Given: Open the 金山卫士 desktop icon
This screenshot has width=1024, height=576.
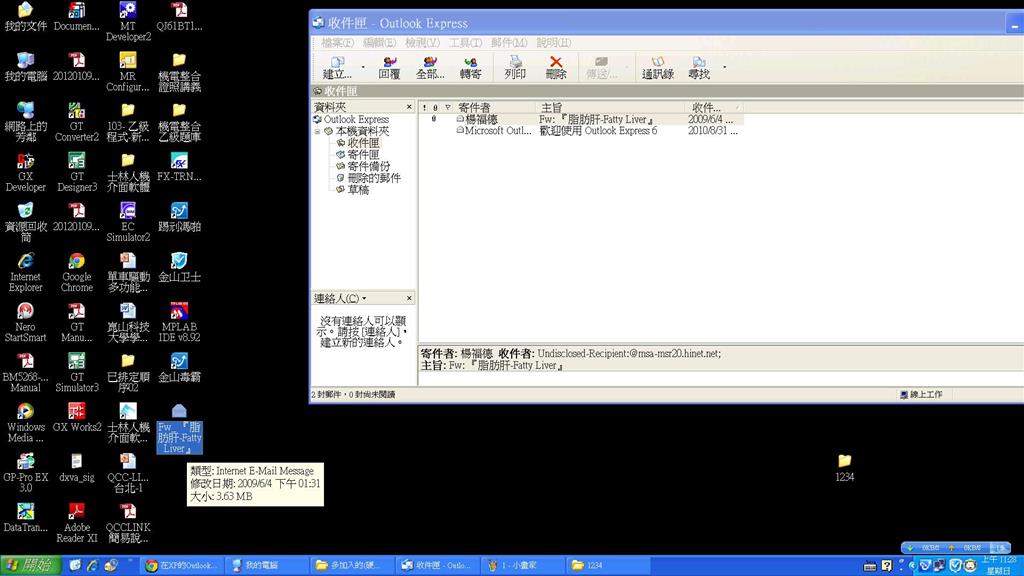Looking at the screenshot, I should (179, 267).
